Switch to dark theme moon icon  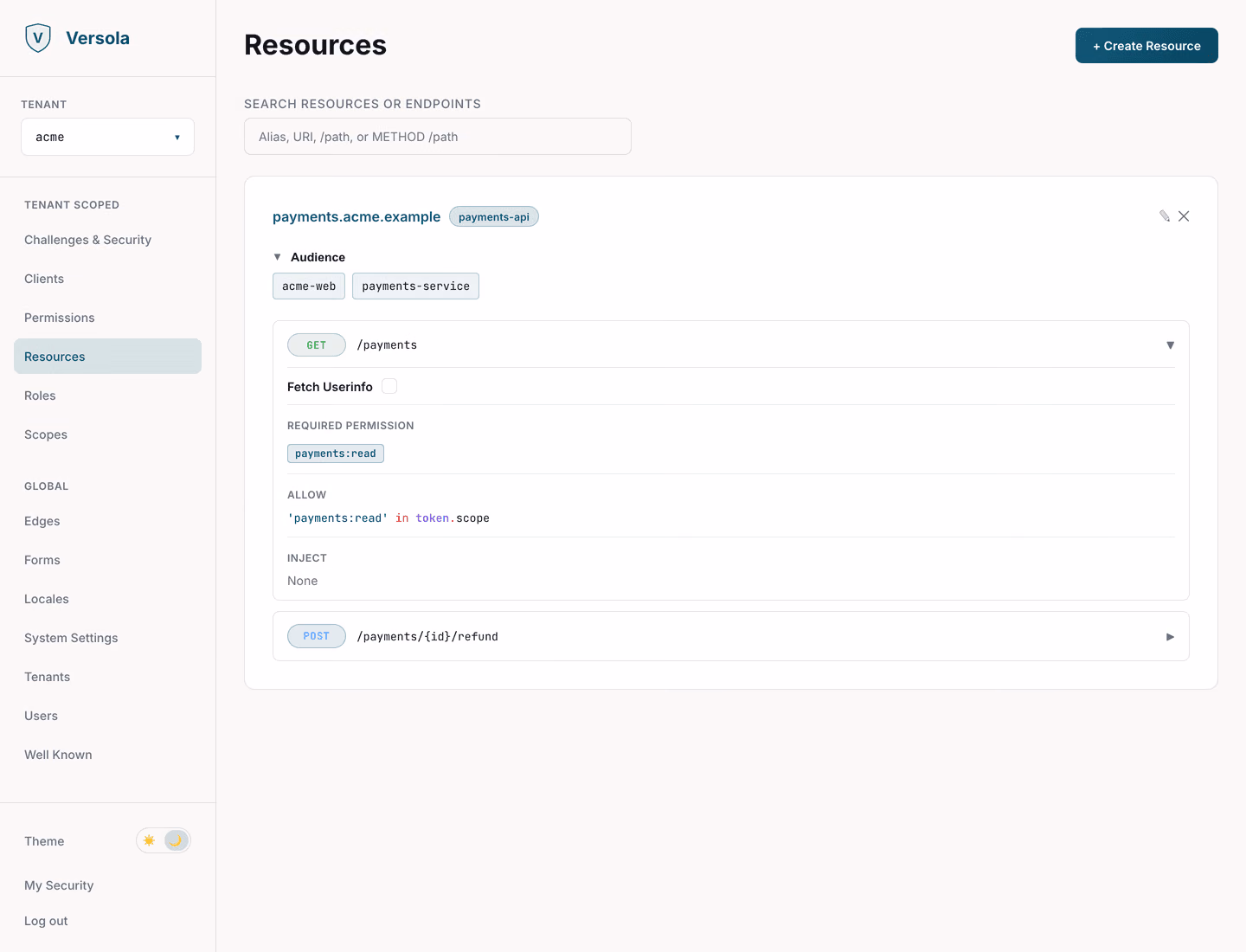pyautogui.click(x=176, y=840)
